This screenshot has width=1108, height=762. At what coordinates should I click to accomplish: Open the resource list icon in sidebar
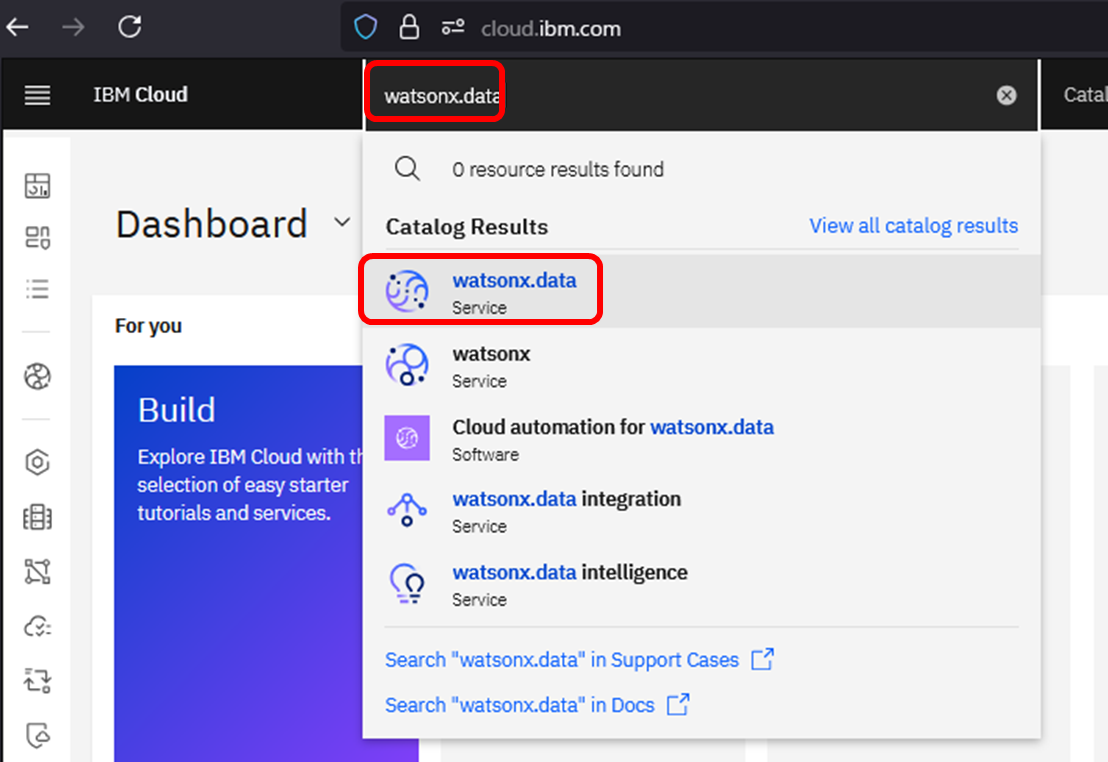[37, 289]
